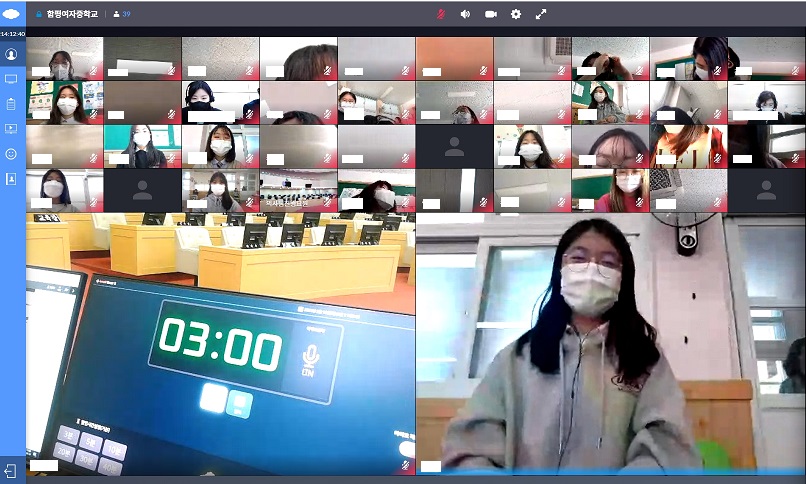Click the document icon at sidebar bottom group
The width and height of the screenshot is (806, 484).
pos(11,179)
